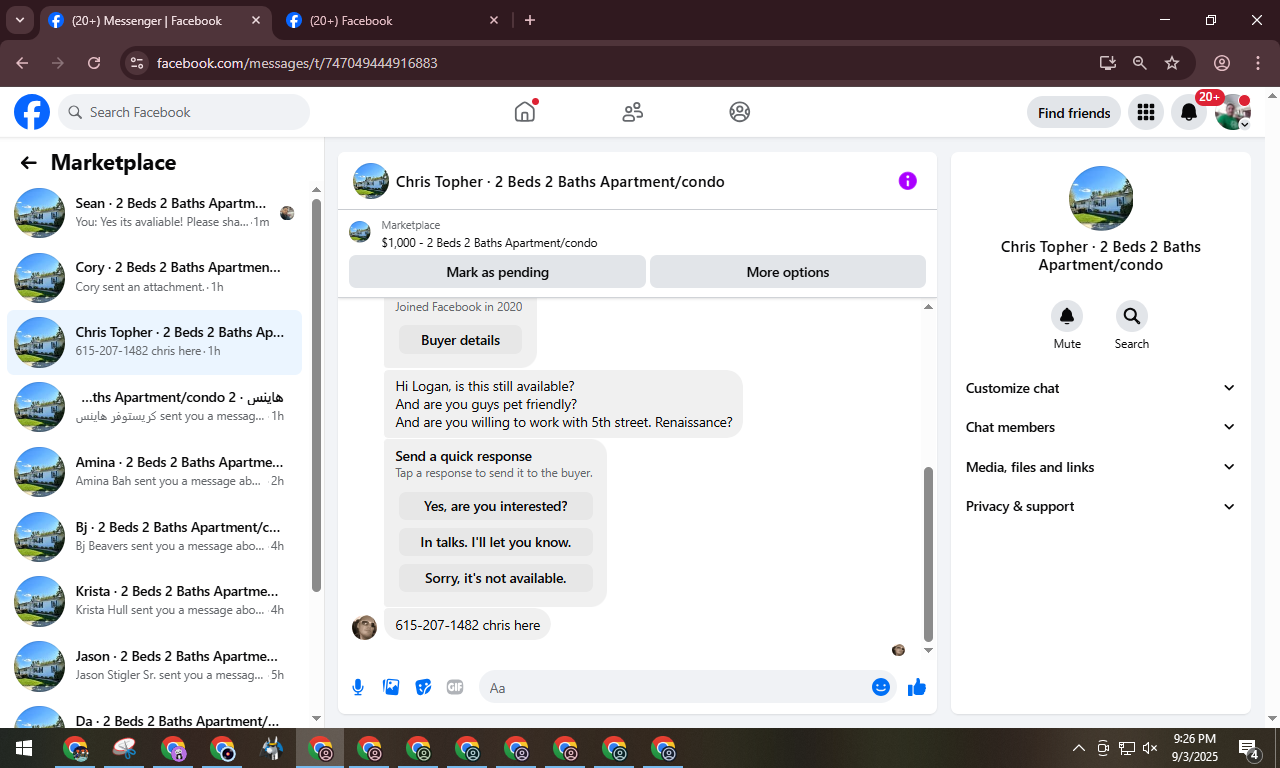The image size is (1280, 768).
Task: Bookmark this page with the star icon
Action: [1172, 63]
